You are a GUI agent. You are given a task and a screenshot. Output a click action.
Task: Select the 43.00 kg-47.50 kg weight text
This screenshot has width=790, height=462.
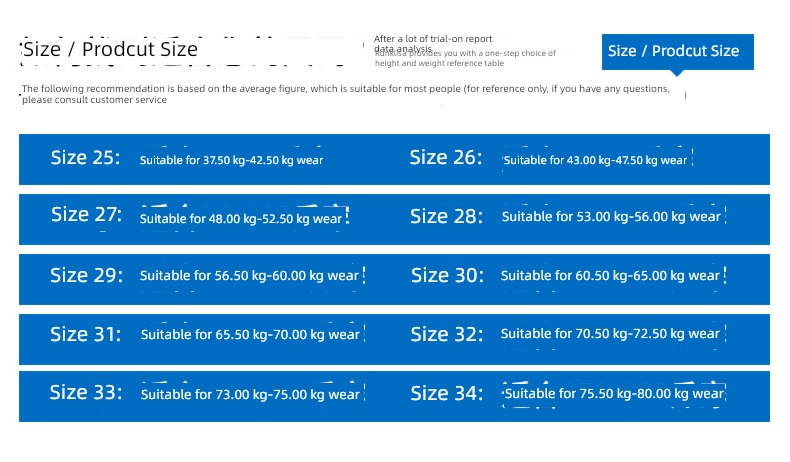pyautogui.click(x=595, y=160)
